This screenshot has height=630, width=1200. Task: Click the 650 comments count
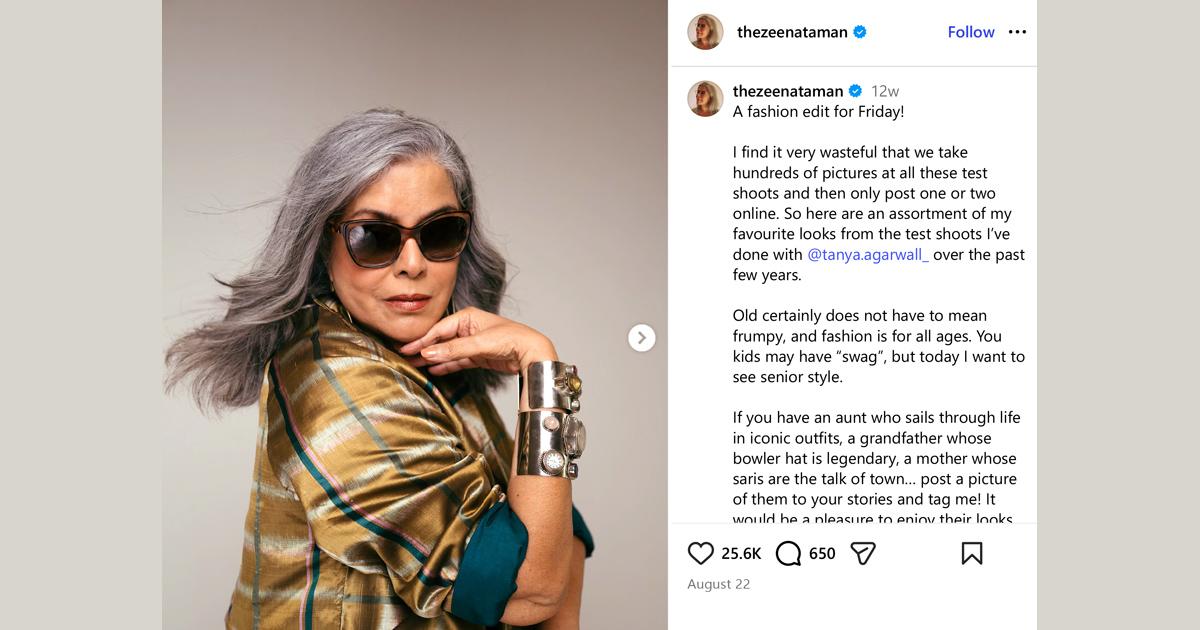(822, 553)
